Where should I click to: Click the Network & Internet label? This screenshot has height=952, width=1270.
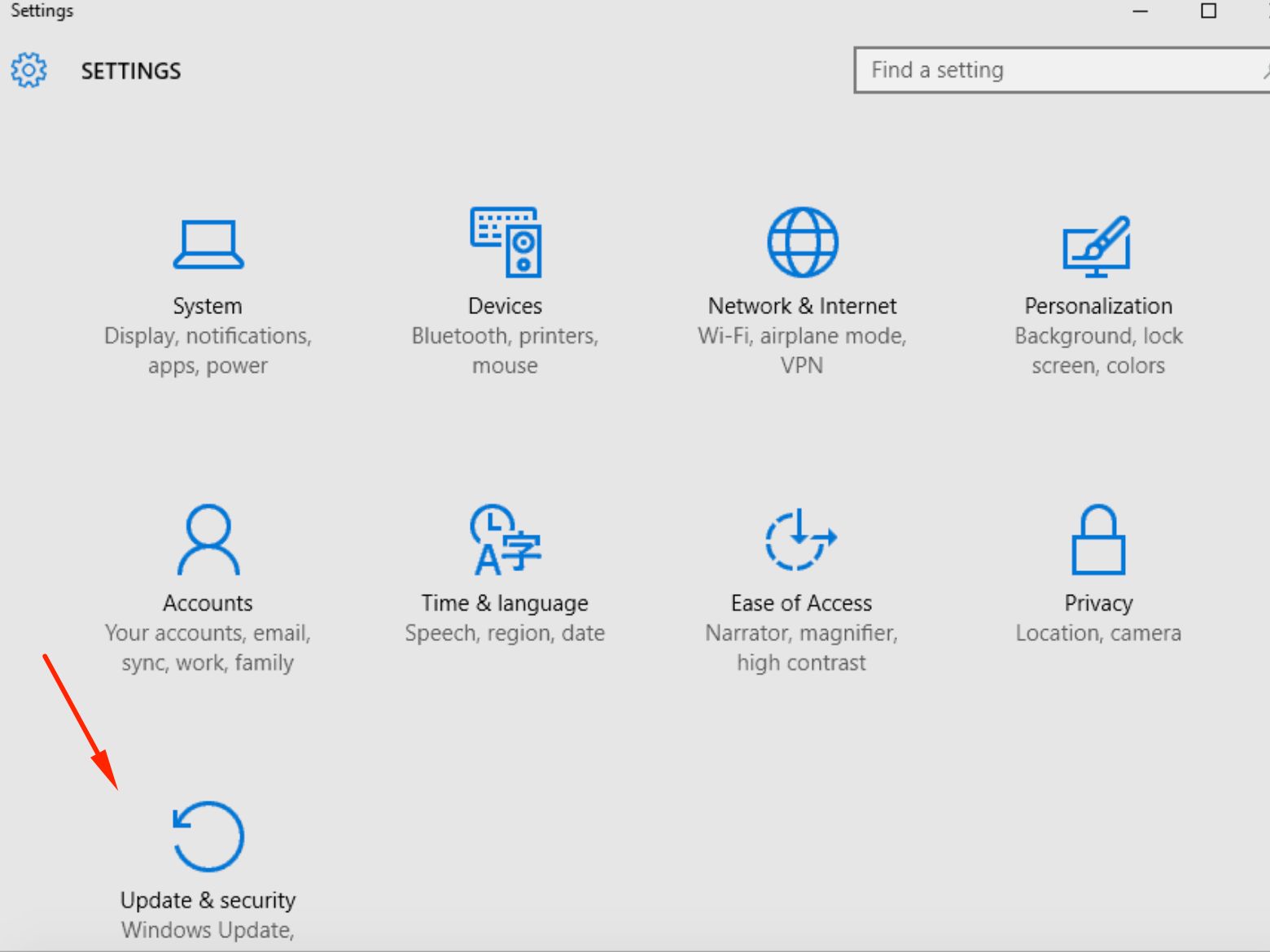(802, 306)
